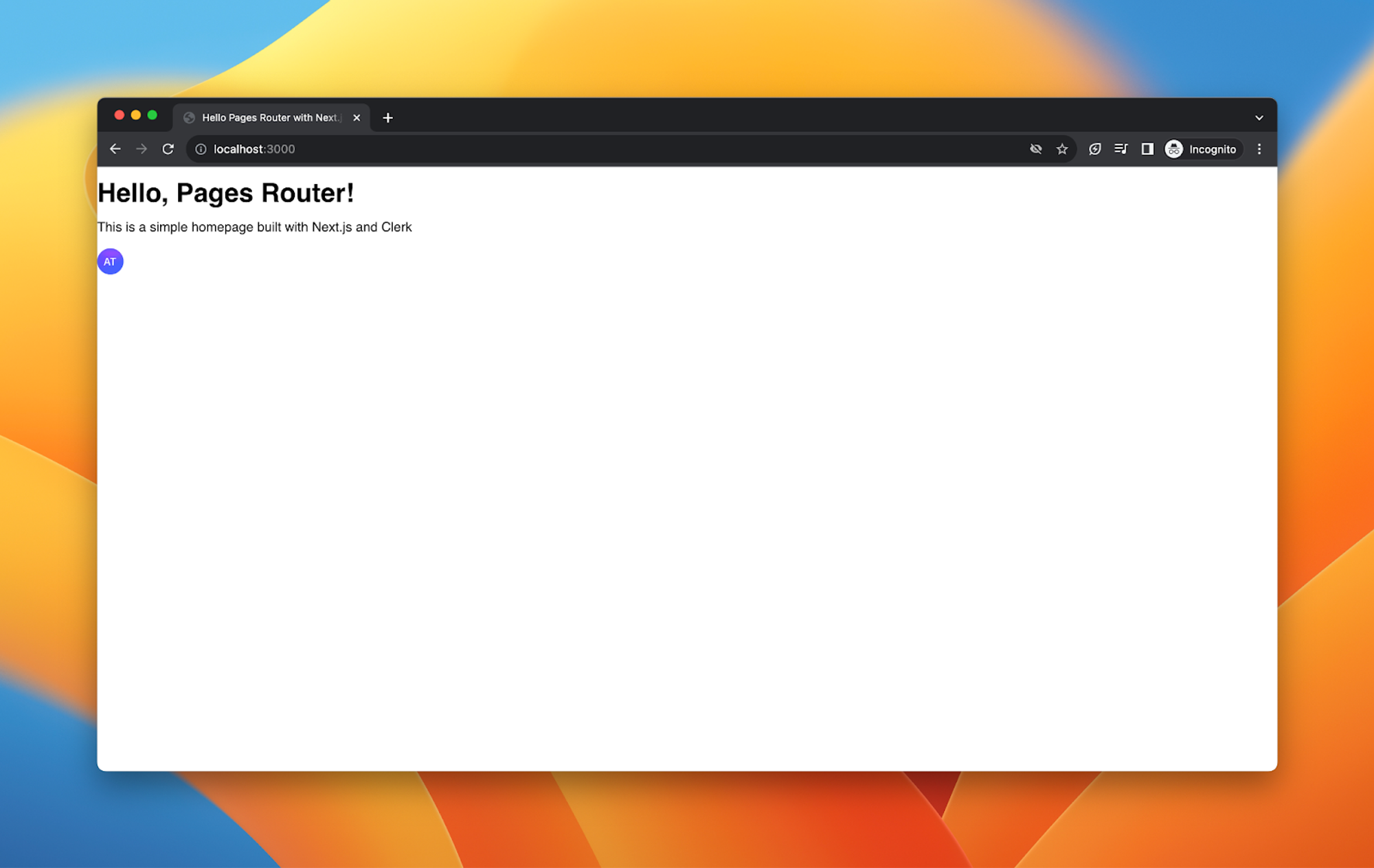
Task: Select the Hello Pages Router tab
Action: pyautogui.click(x=269, y=118)
